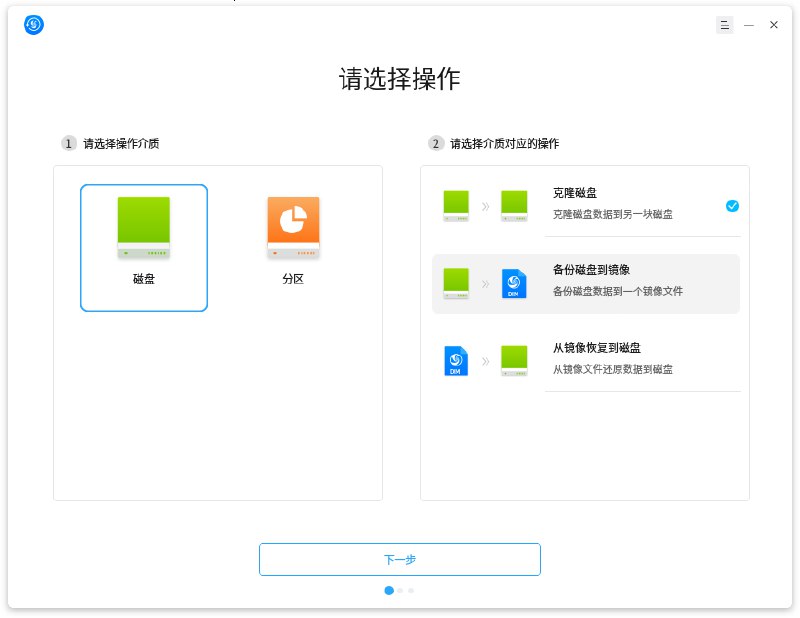Click the 请选择操作 page title
Viewport: 800px width, 618px height.
point(399,79)
